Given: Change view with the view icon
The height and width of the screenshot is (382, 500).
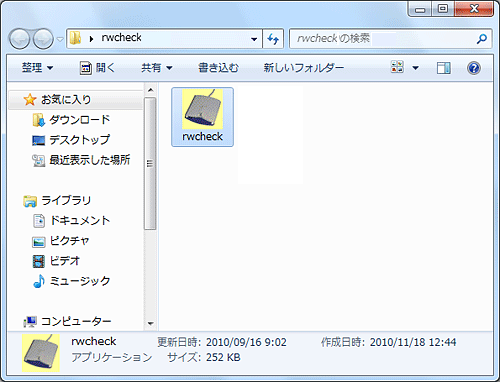Looking at the screenshot, I should coord(397,67).
